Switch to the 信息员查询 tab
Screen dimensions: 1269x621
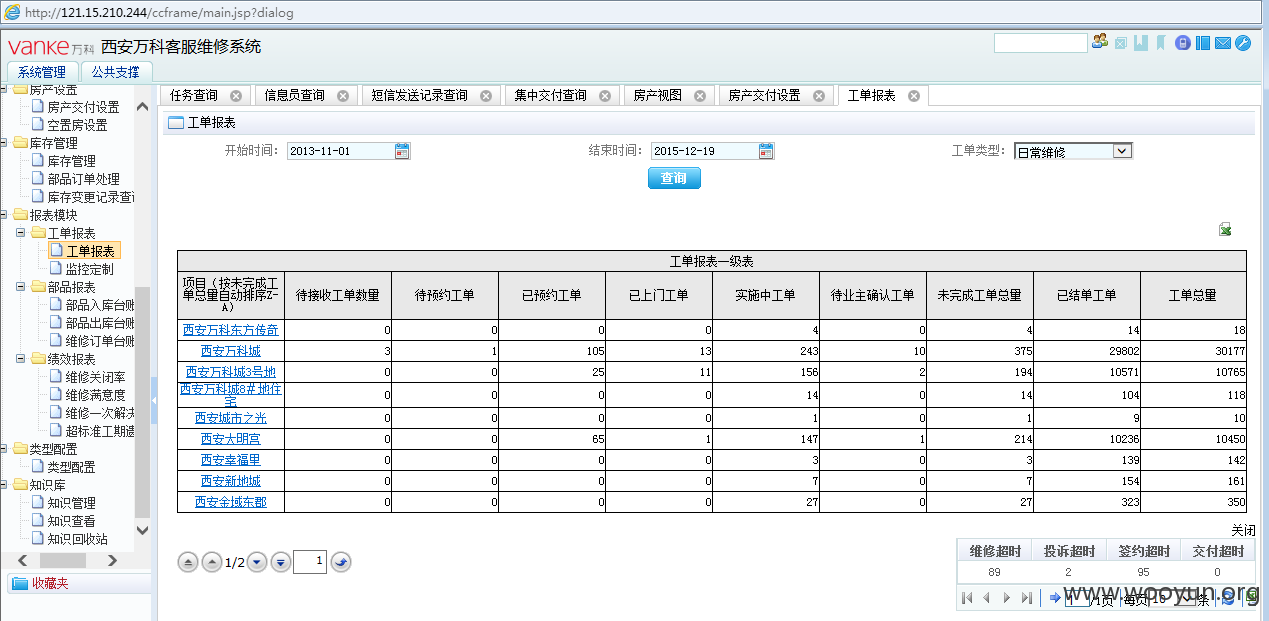coord(295,96)
